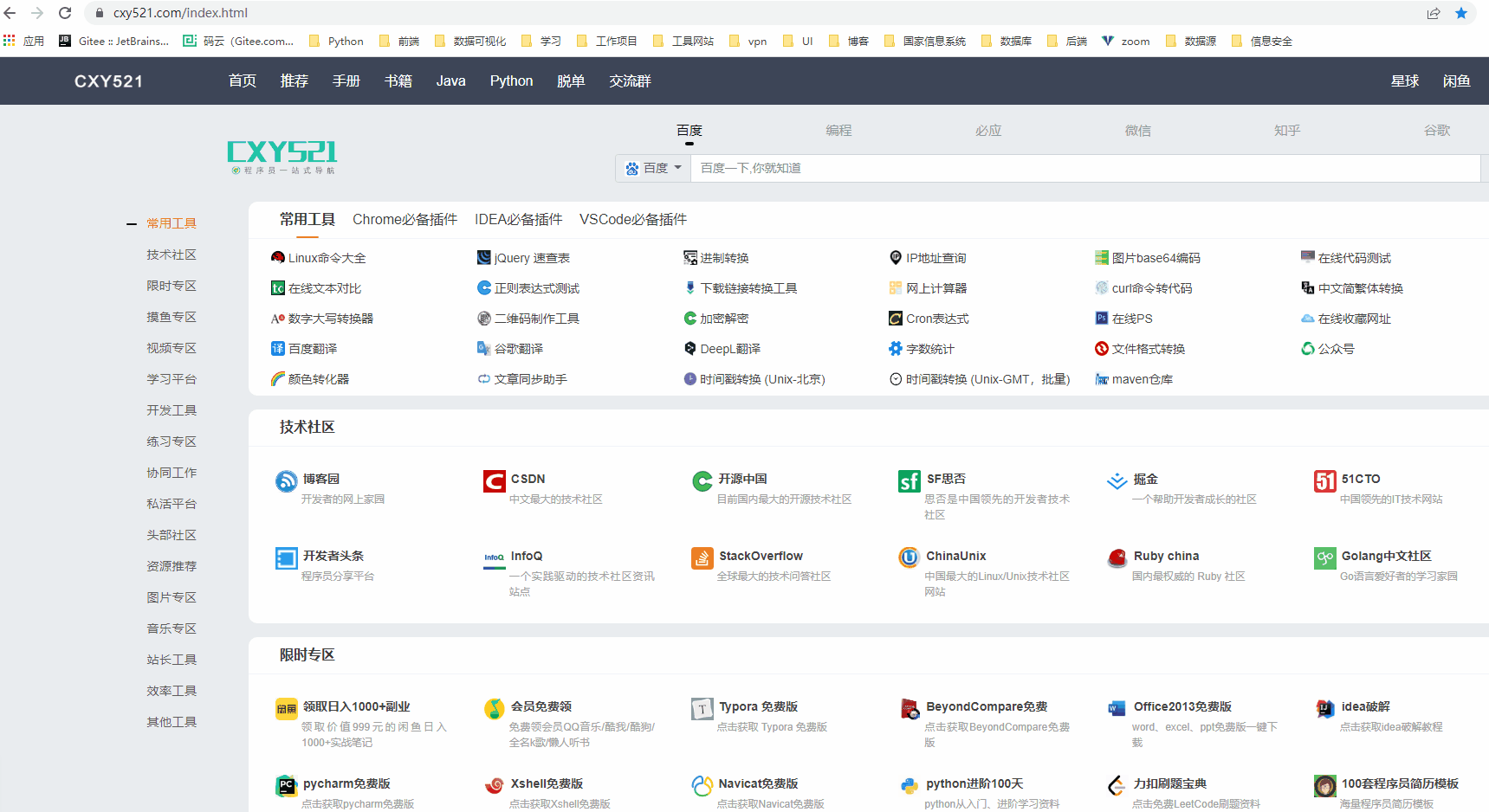Go back with the browser back arrow

10,13
